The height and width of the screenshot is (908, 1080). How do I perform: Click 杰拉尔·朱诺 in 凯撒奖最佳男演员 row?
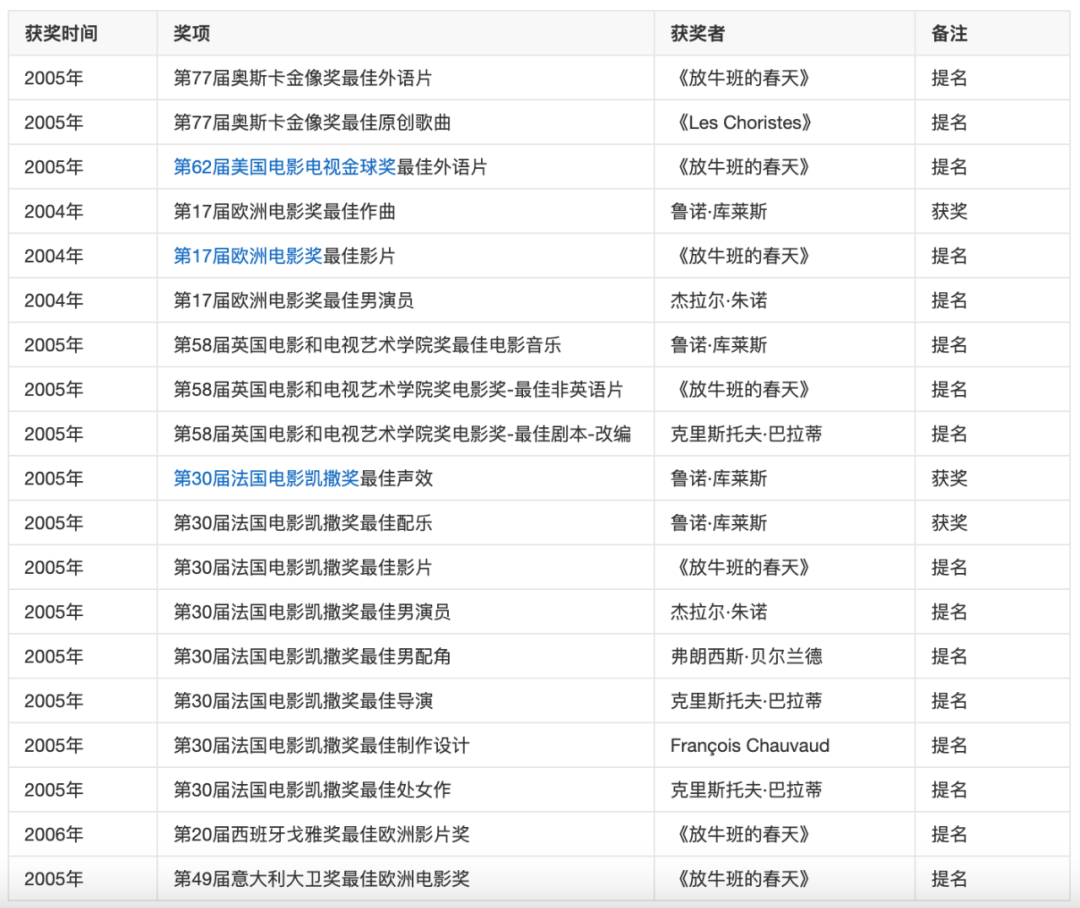pos(718,611)
